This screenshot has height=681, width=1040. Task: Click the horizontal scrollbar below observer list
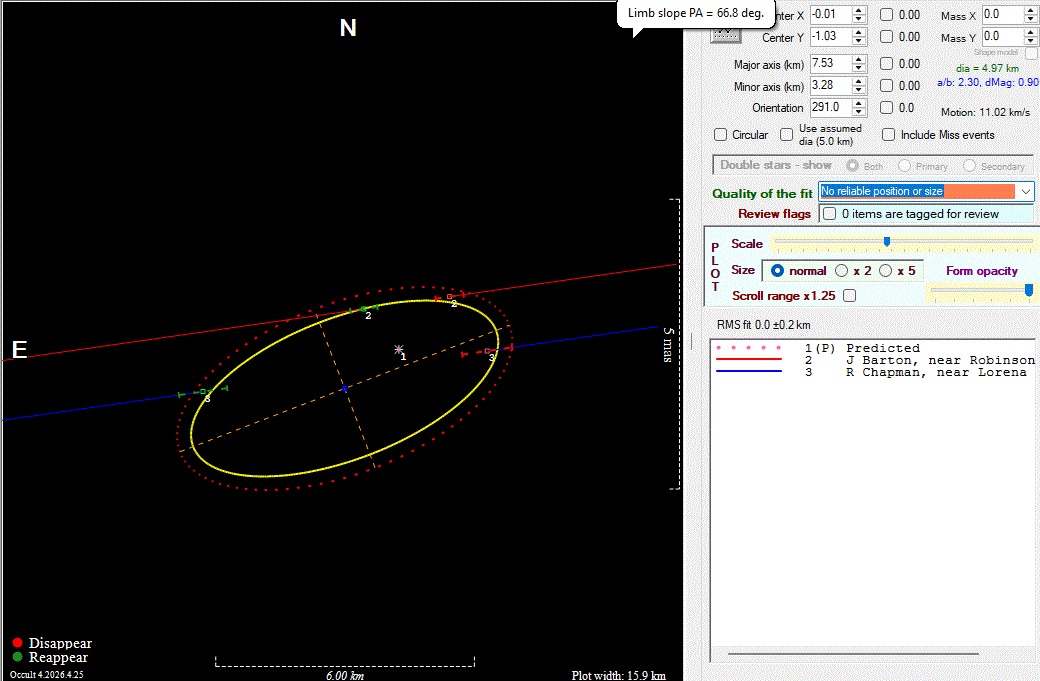coord(853,654)
